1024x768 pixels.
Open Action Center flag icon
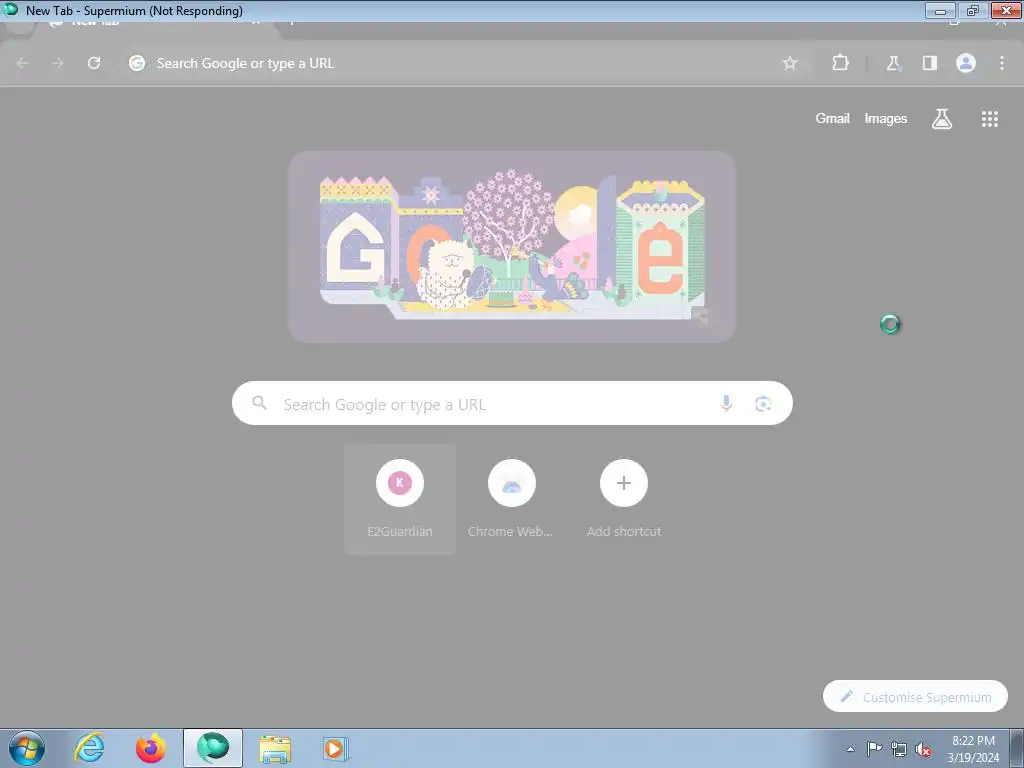874,748
